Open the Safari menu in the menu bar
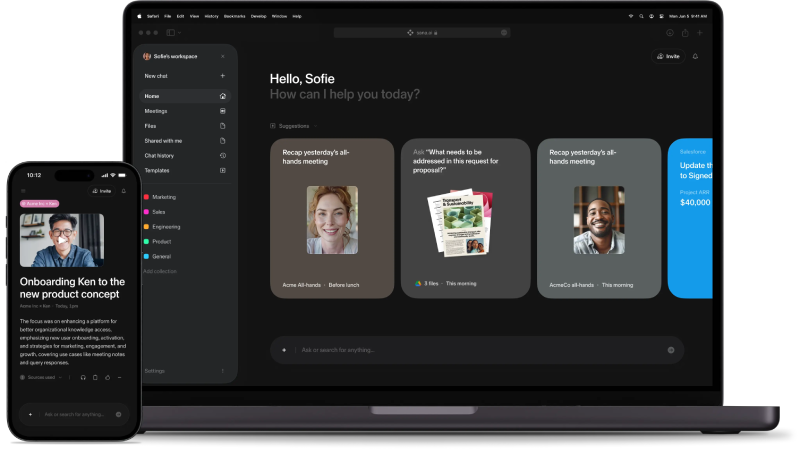Image resolution: width=800 pixels, height=454 pixels. [x=153, y=16]
